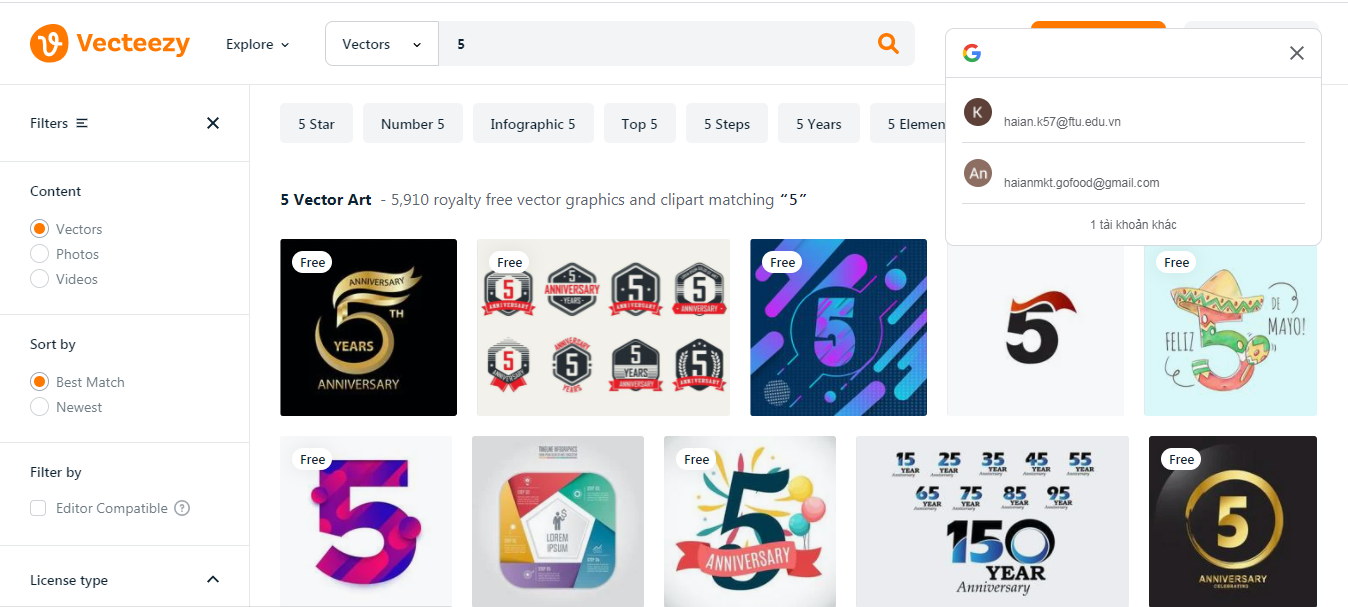
Task: Open the Explore dropdown menu
Action: [x=257, y=44]
